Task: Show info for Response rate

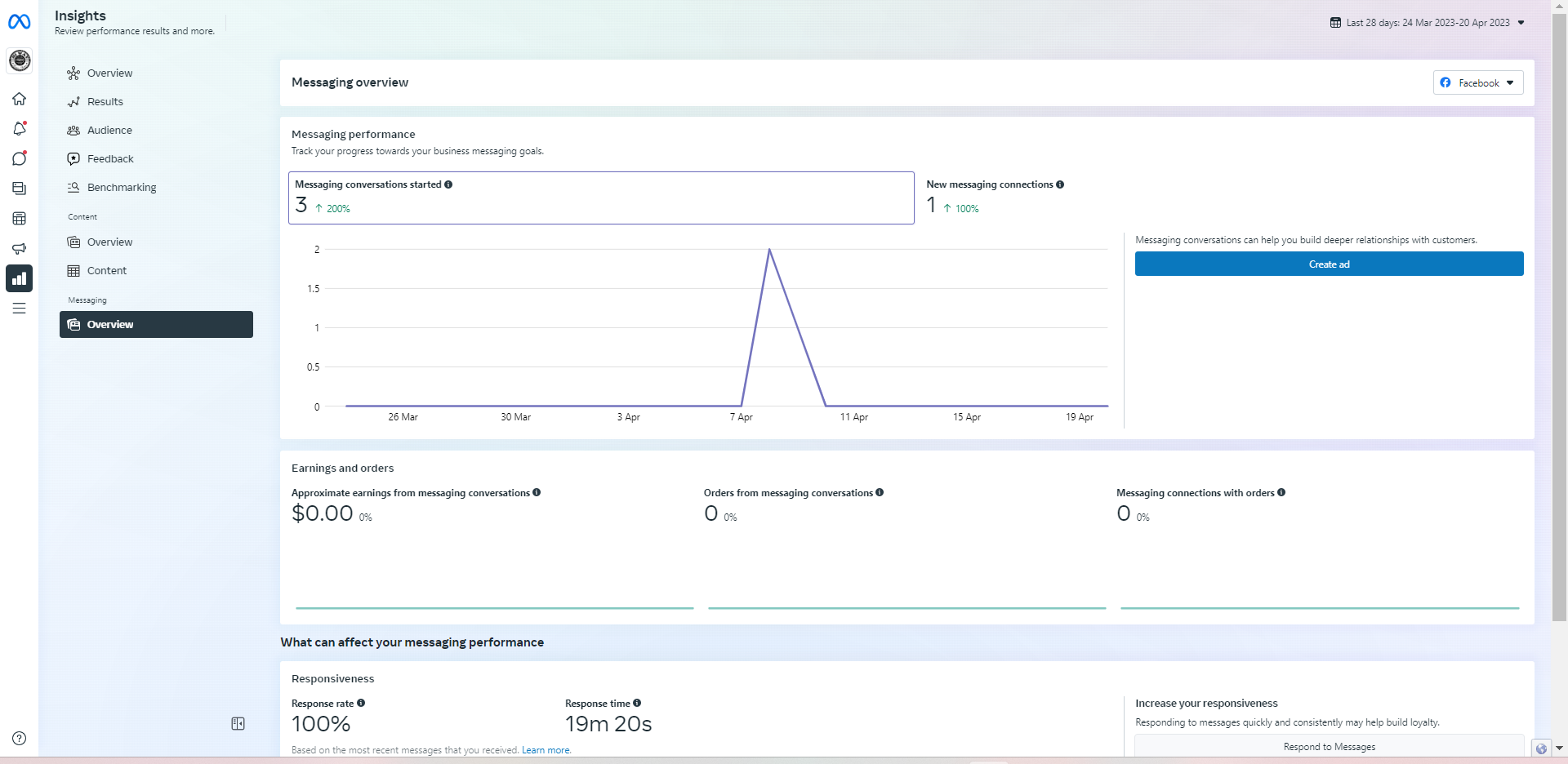Action: coord(361,703)
